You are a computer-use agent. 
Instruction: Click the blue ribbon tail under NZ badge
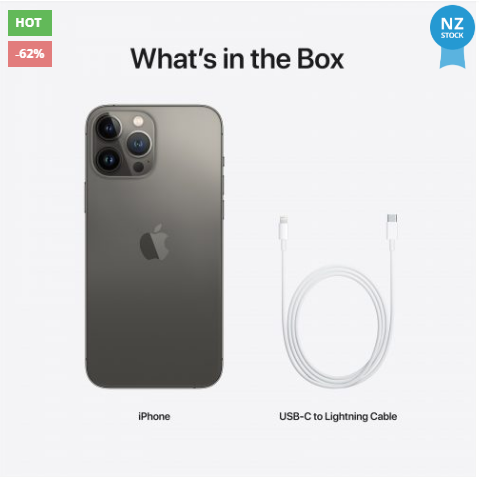(x=452, y=59)
